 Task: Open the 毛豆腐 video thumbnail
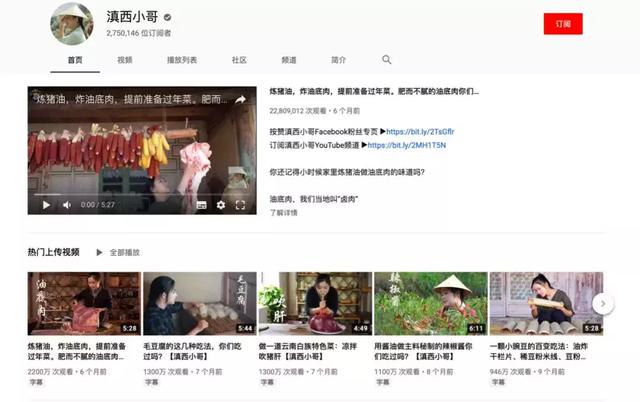coord(200,304)
